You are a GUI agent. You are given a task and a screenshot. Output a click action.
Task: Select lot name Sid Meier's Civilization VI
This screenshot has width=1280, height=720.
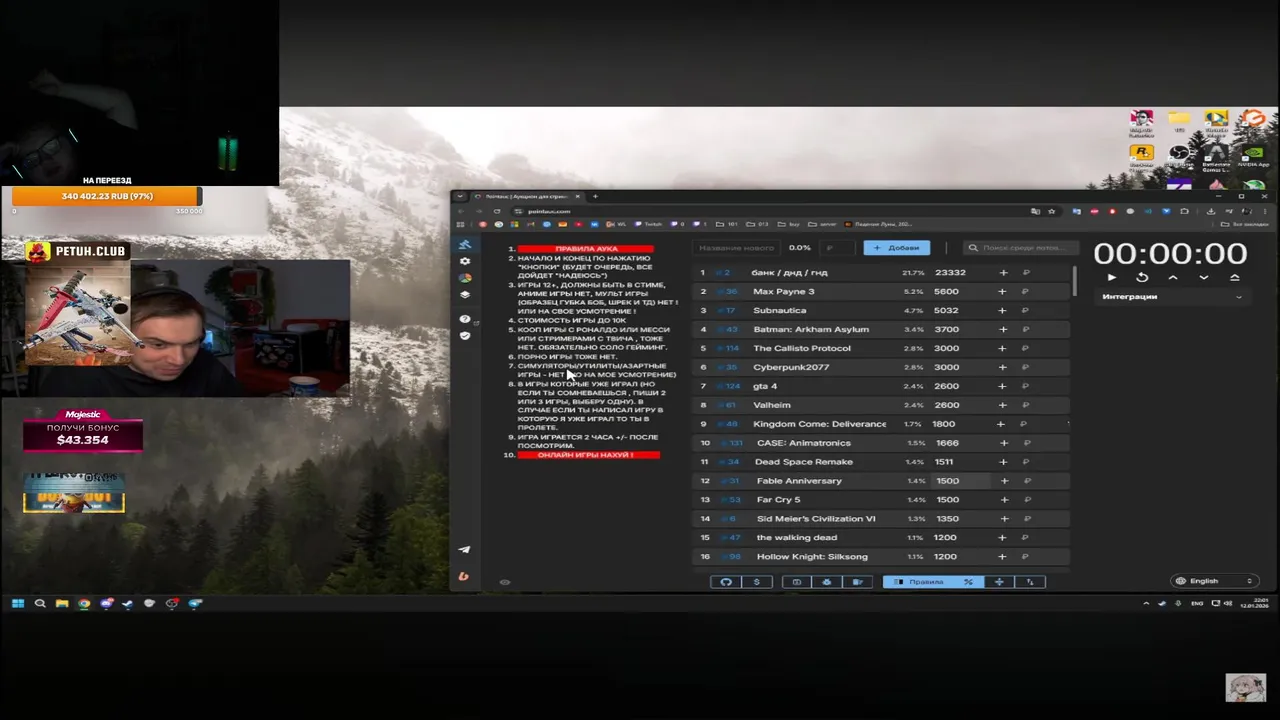pyautogui.click(x=816, y=519)
